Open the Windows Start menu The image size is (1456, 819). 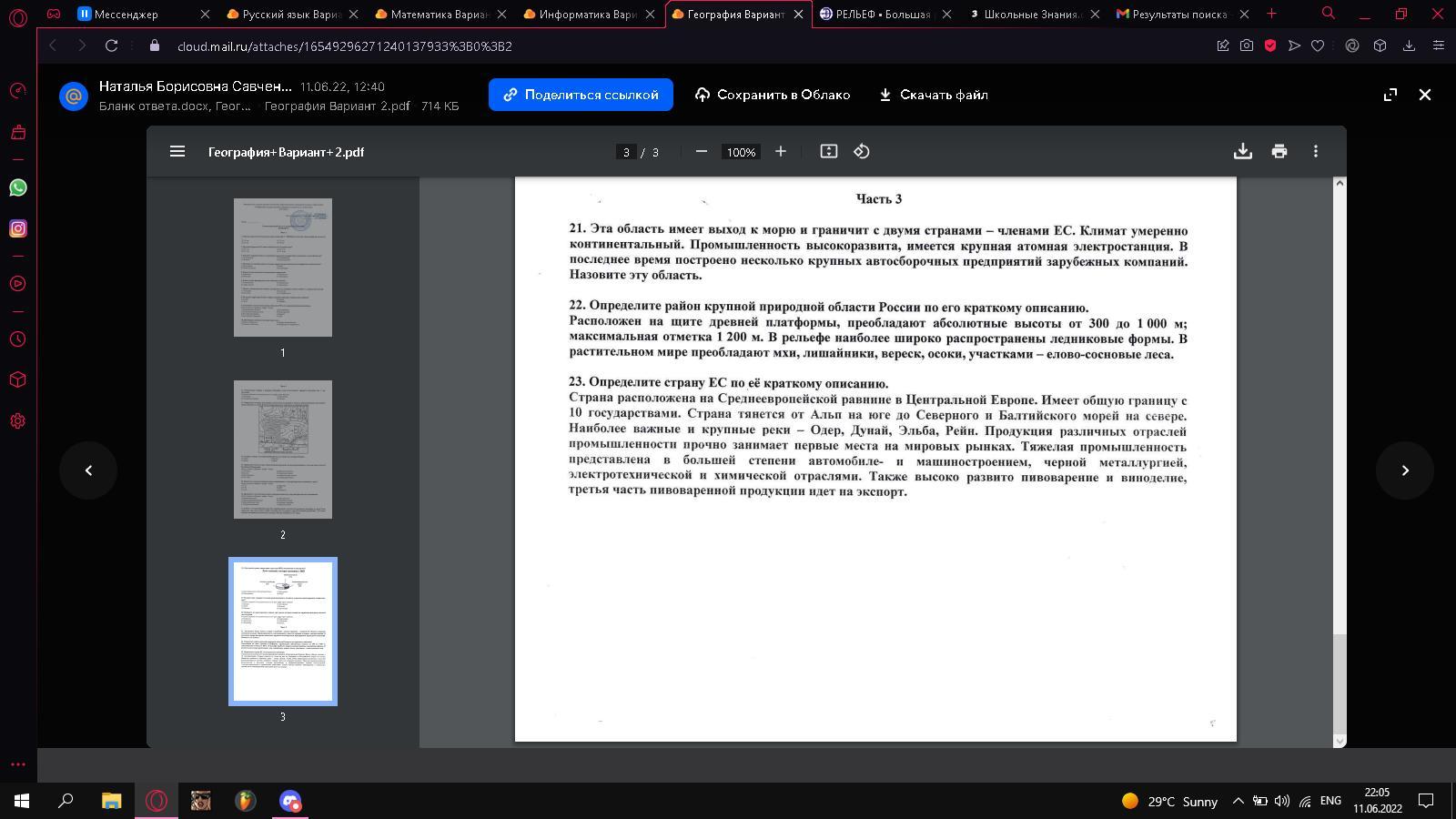22,801
